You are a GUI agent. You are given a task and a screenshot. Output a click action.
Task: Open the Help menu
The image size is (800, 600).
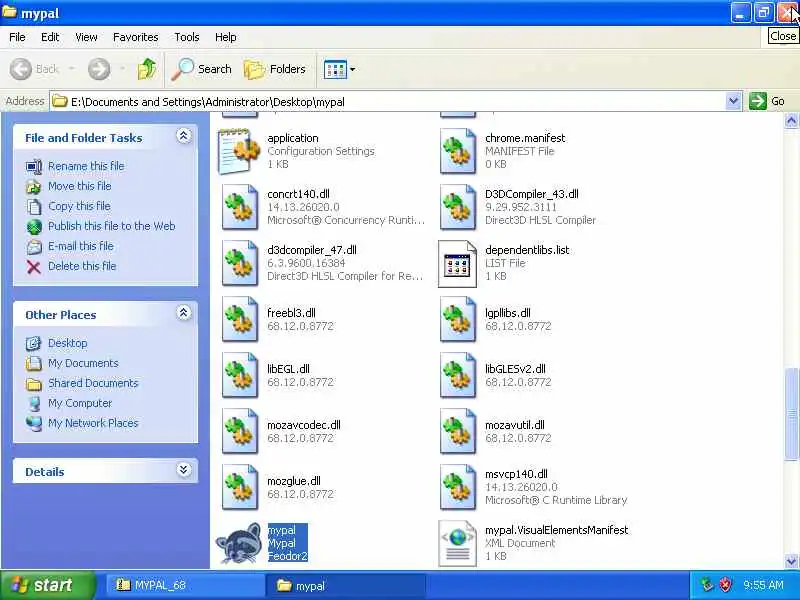[226, 37]
